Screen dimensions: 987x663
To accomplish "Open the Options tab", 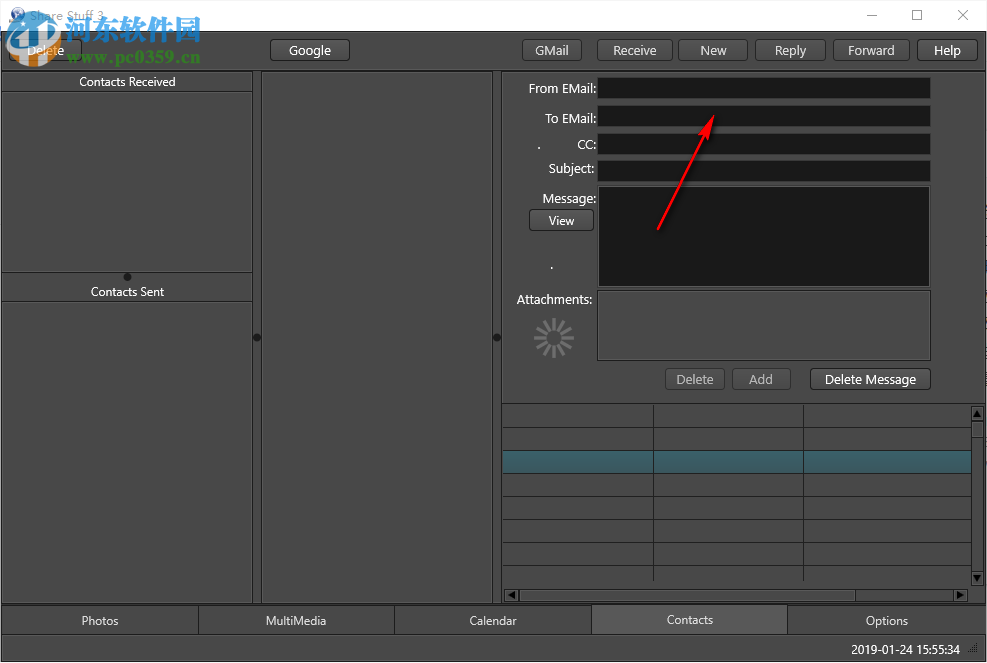I will point(886,620).
